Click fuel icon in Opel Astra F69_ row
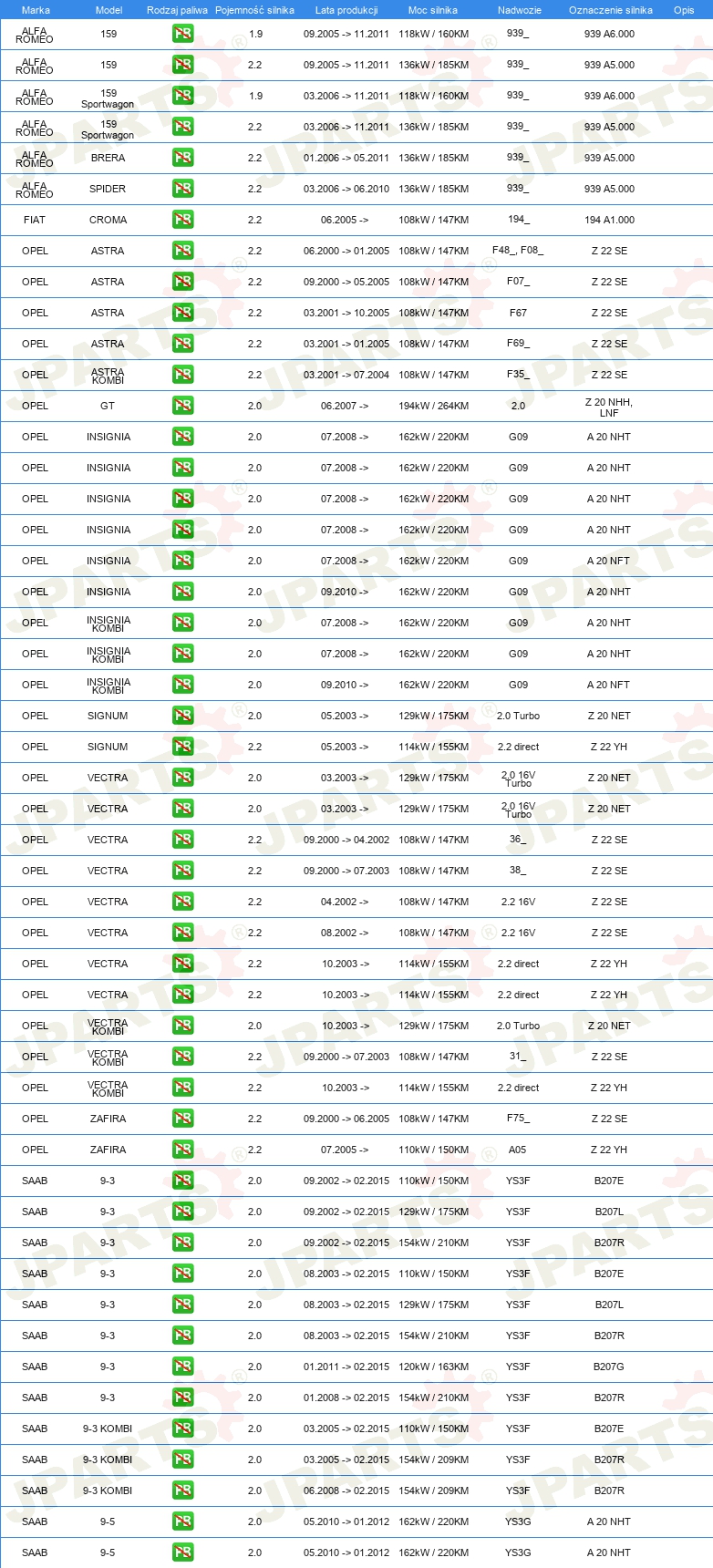 (182, 344)
